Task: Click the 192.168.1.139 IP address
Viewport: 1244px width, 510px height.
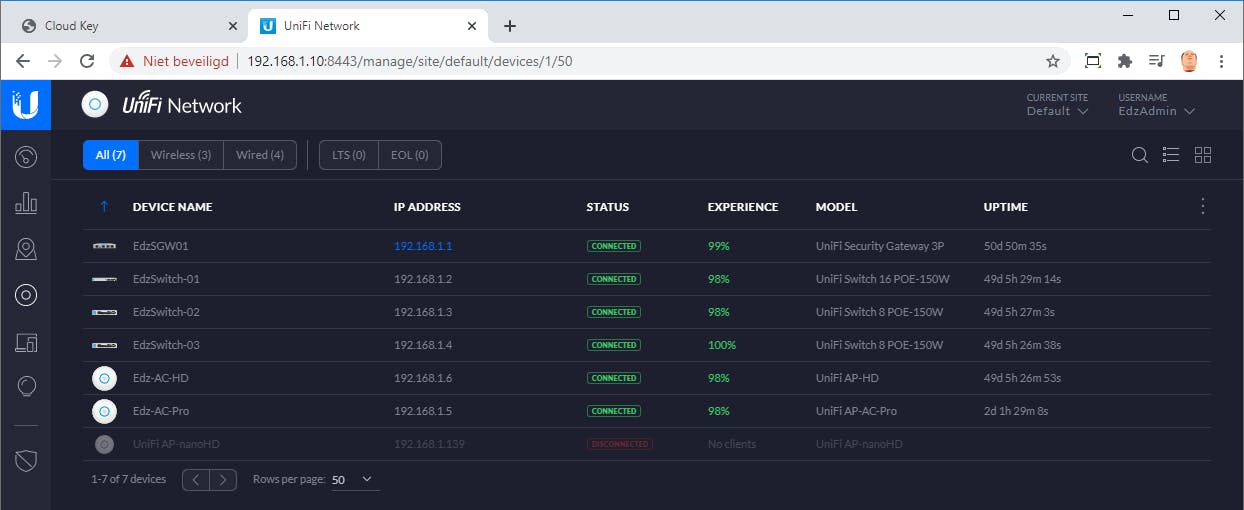Action: click(427, 444)
